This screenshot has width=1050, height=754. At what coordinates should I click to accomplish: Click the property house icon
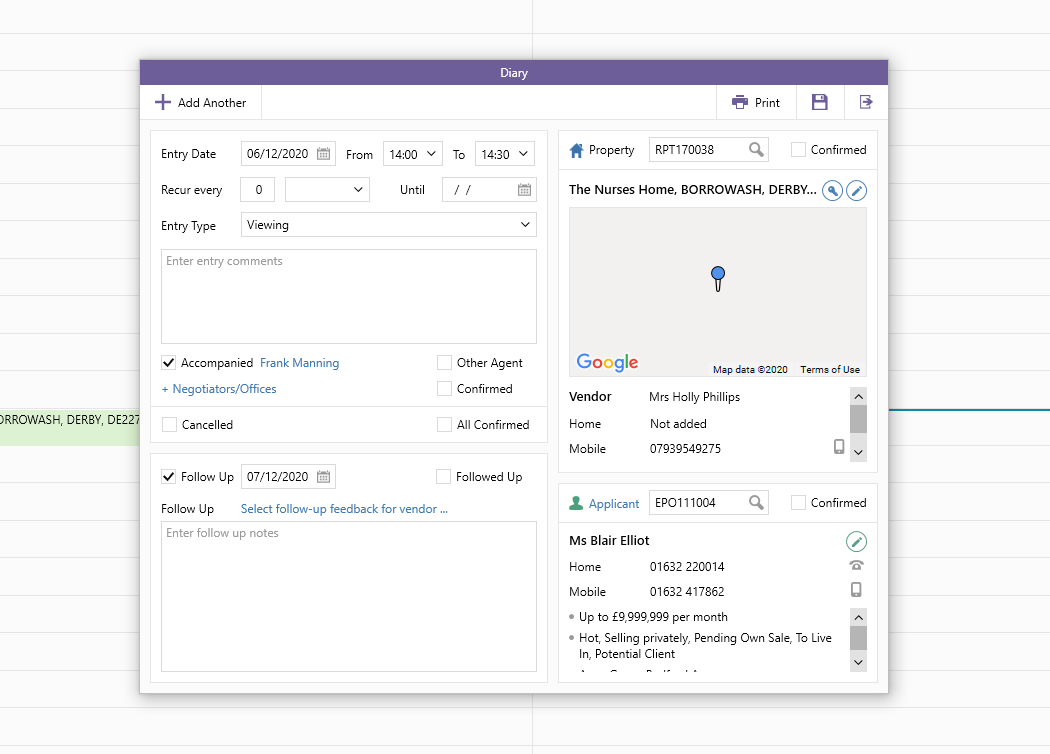pyautogui.click(x=576, y=150)
